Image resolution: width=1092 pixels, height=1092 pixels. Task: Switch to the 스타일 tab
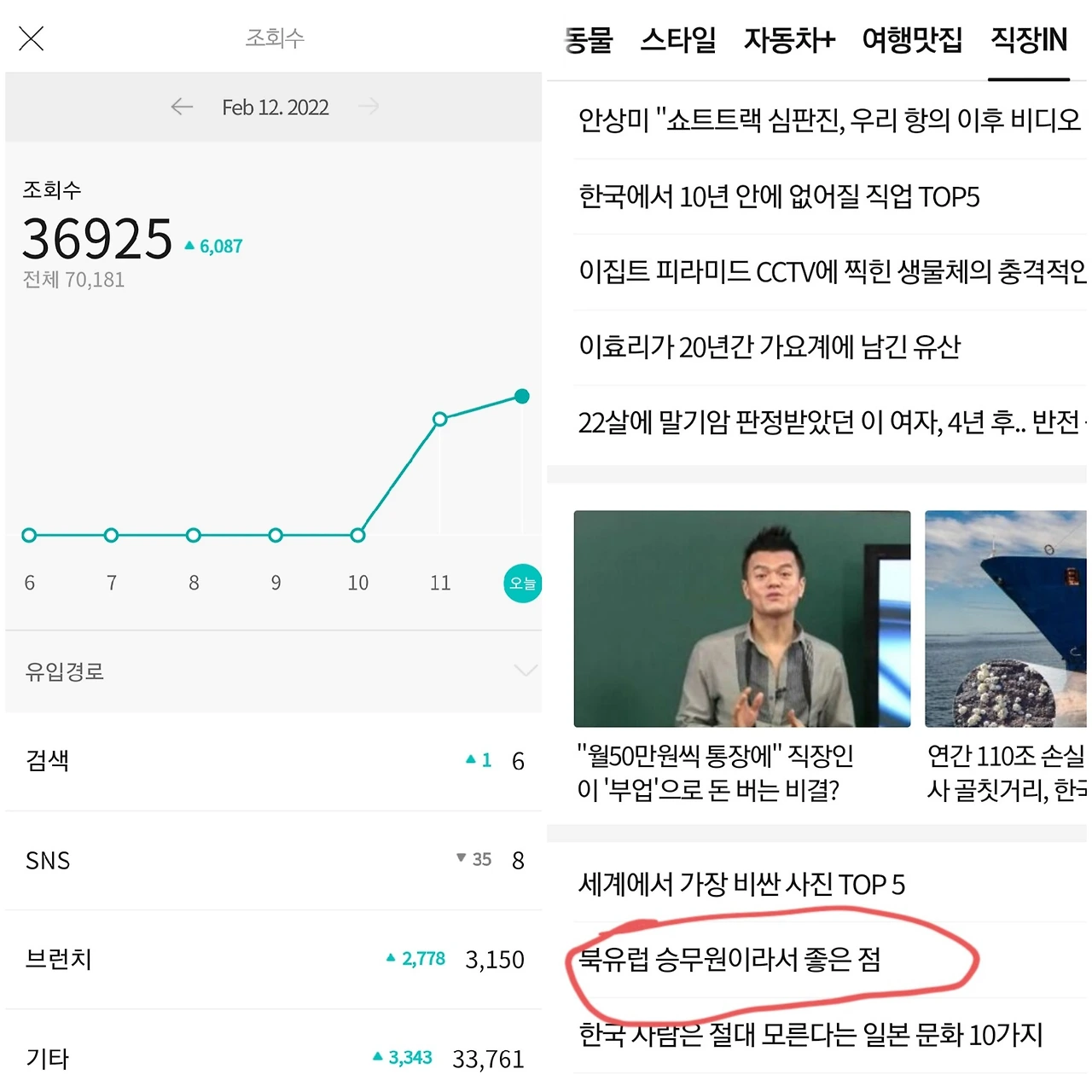click(x=678, y=40)
